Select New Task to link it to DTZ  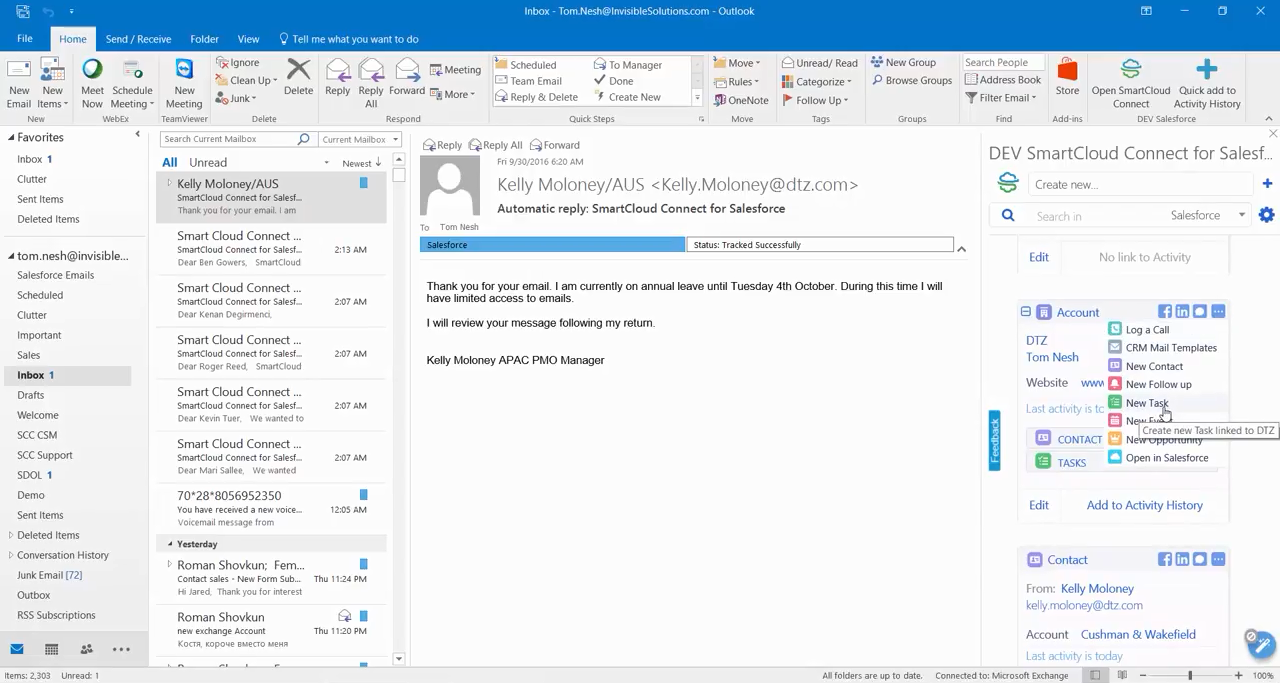[1147, 402]
